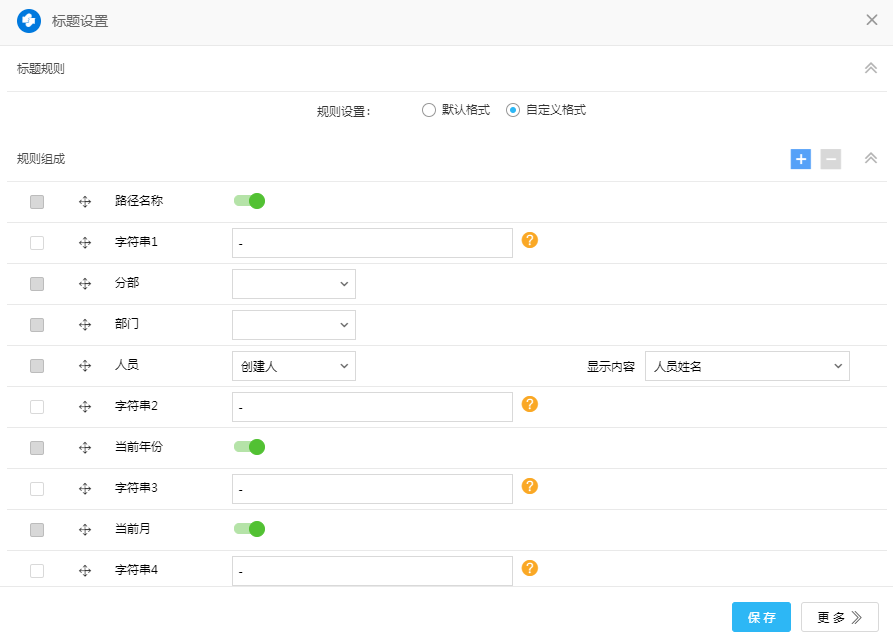Select the 自定义格式 radio option
This screenshot has height=642, width=893.
[513, 110]
